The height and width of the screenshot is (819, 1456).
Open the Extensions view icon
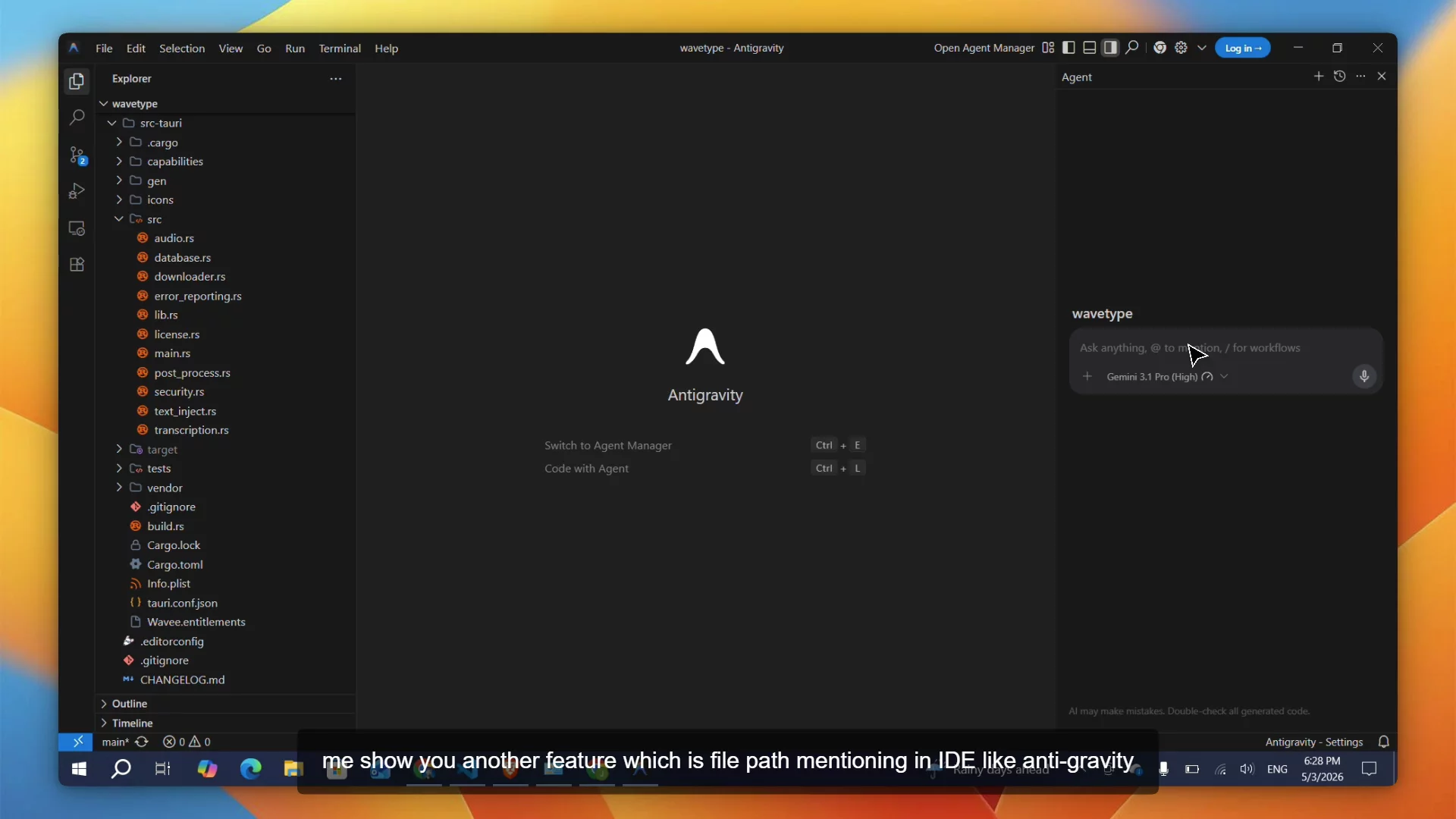coord(77,265)
